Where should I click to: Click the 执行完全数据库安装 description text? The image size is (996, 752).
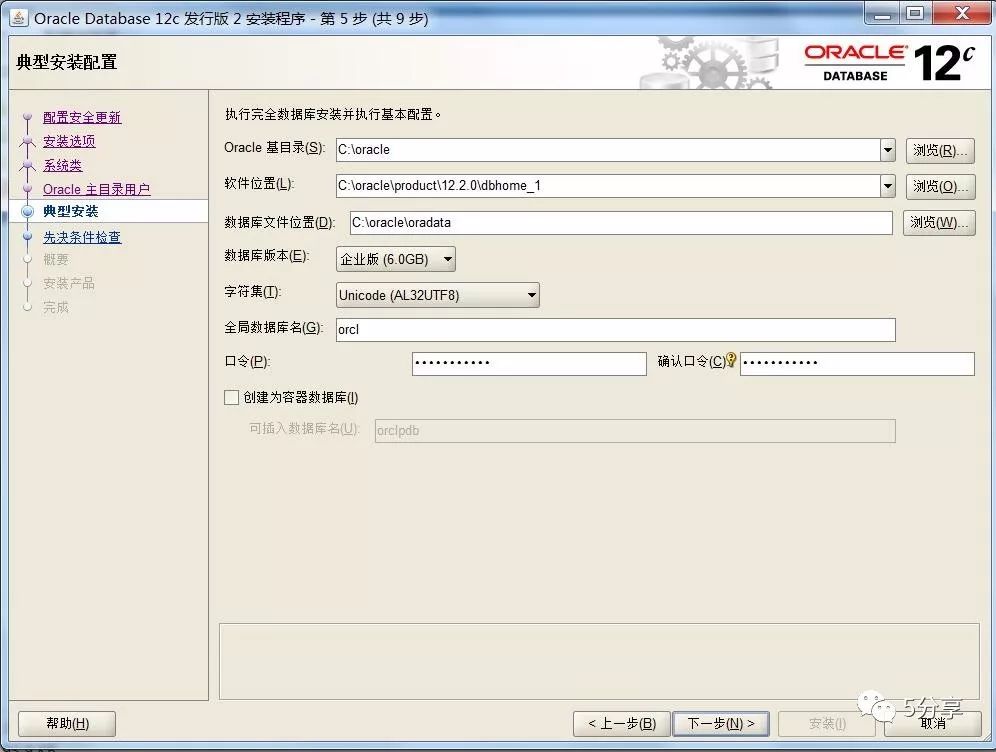point(333,114)
